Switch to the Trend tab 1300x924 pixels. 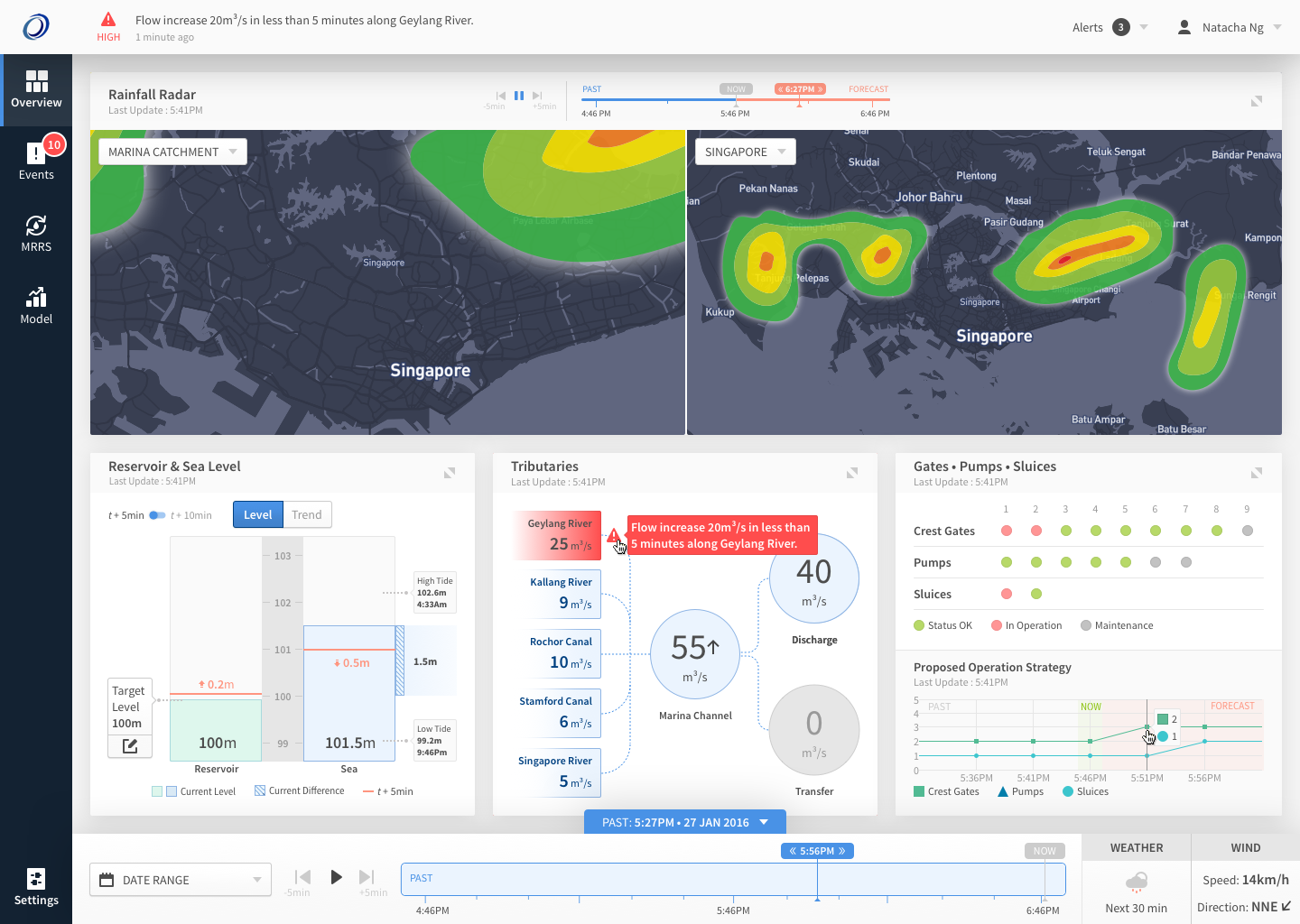[307, 514]
